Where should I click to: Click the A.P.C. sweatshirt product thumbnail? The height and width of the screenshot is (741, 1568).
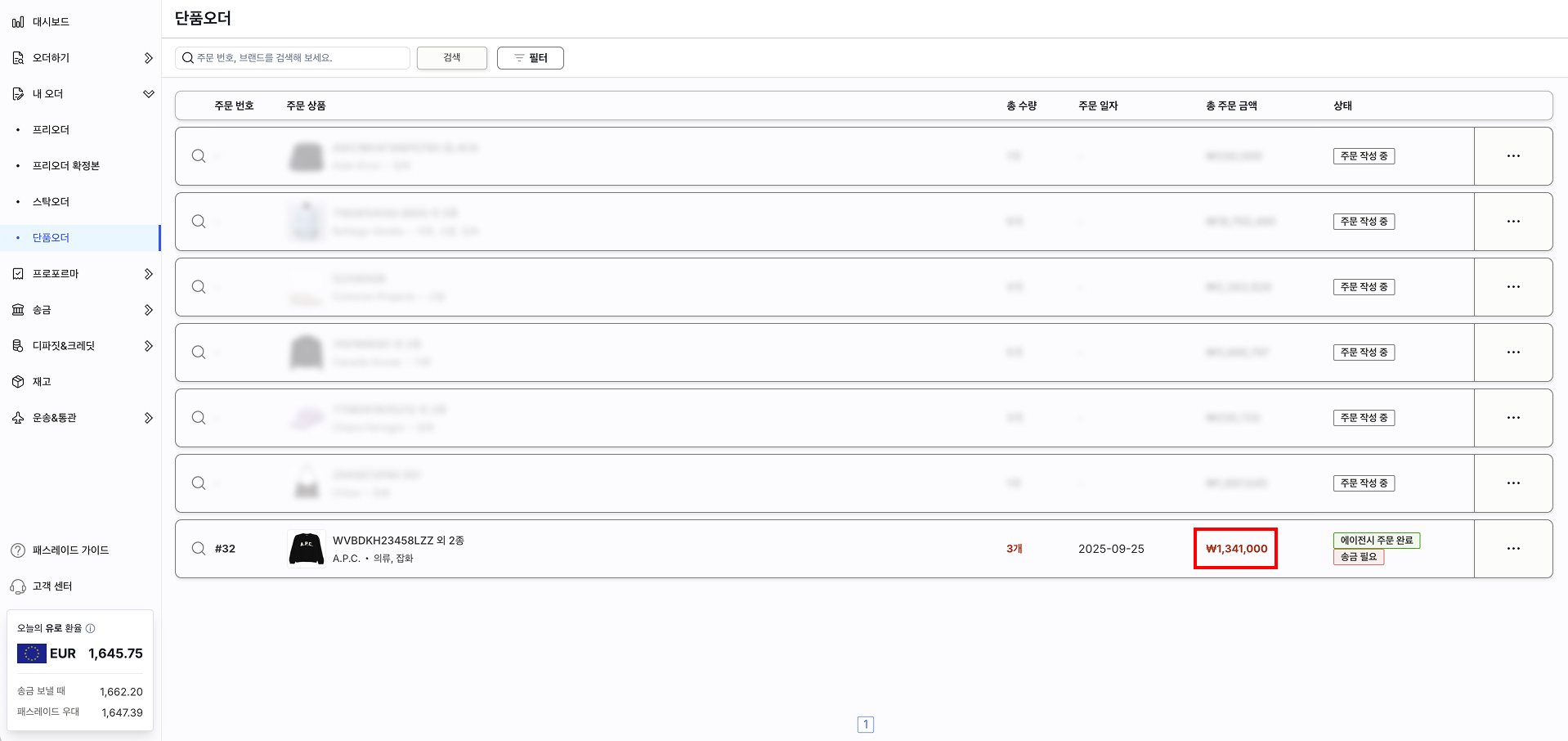point(307,549)
